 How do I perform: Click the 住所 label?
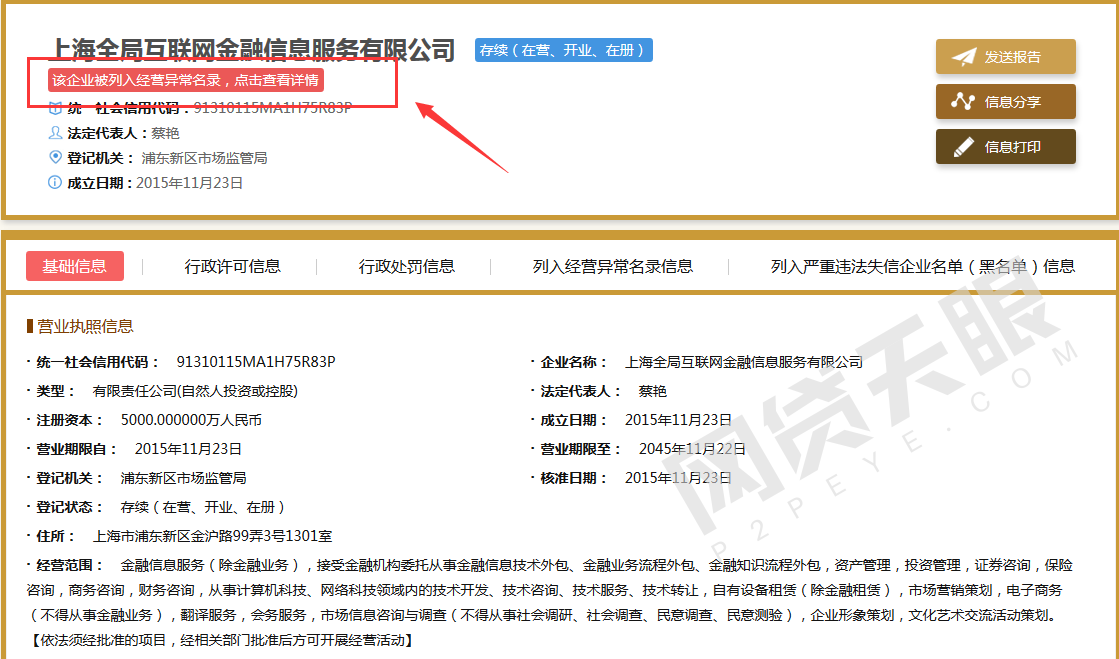[x=55, y=535]
